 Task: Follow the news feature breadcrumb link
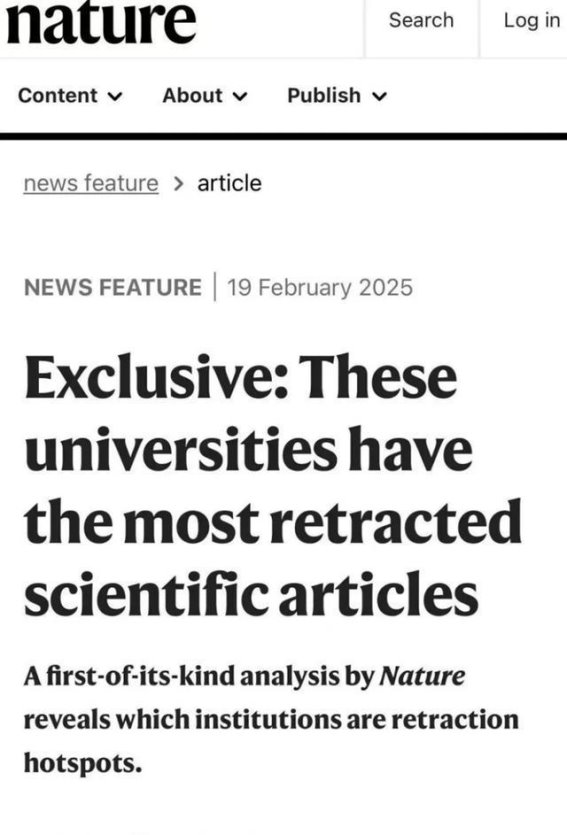[91, 183]
